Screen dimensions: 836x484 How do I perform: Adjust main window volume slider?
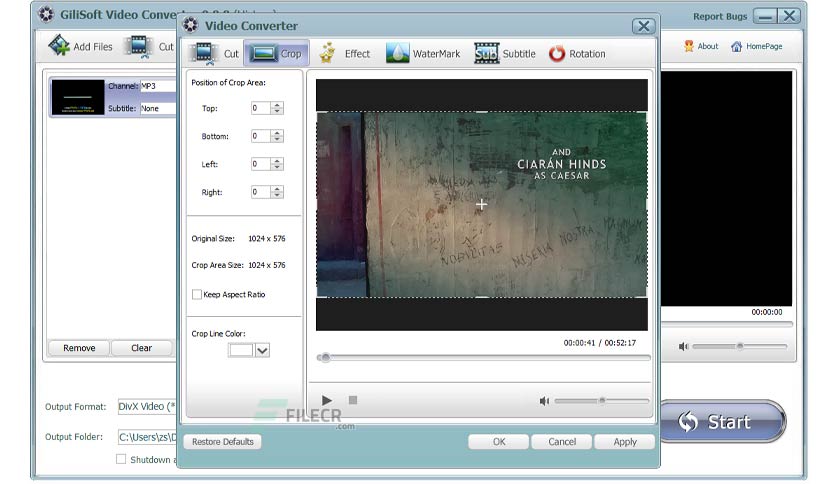pyautogui.click(x=740, y=346)
